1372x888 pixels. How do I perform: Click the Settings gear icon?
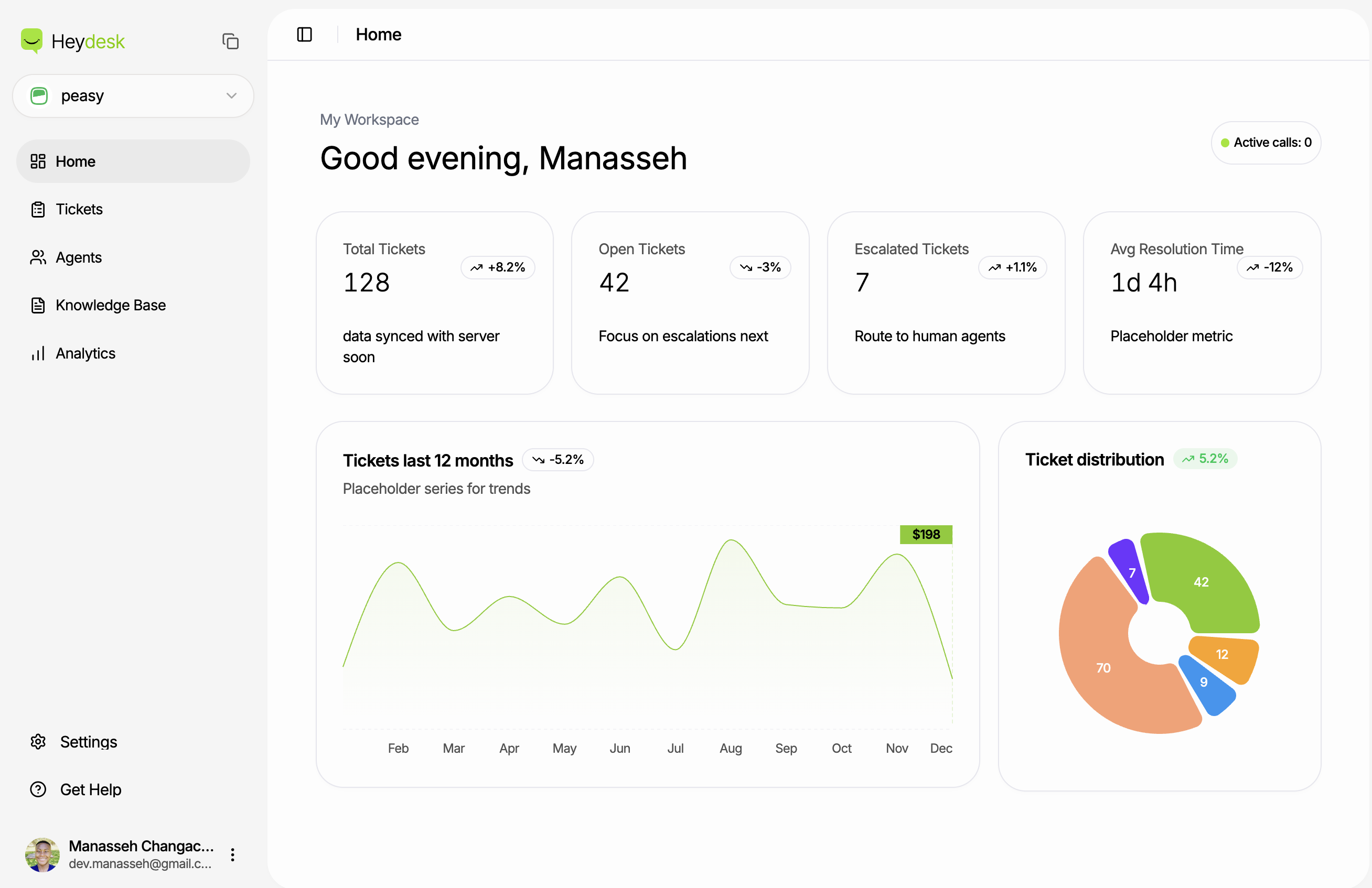(38, 741)
